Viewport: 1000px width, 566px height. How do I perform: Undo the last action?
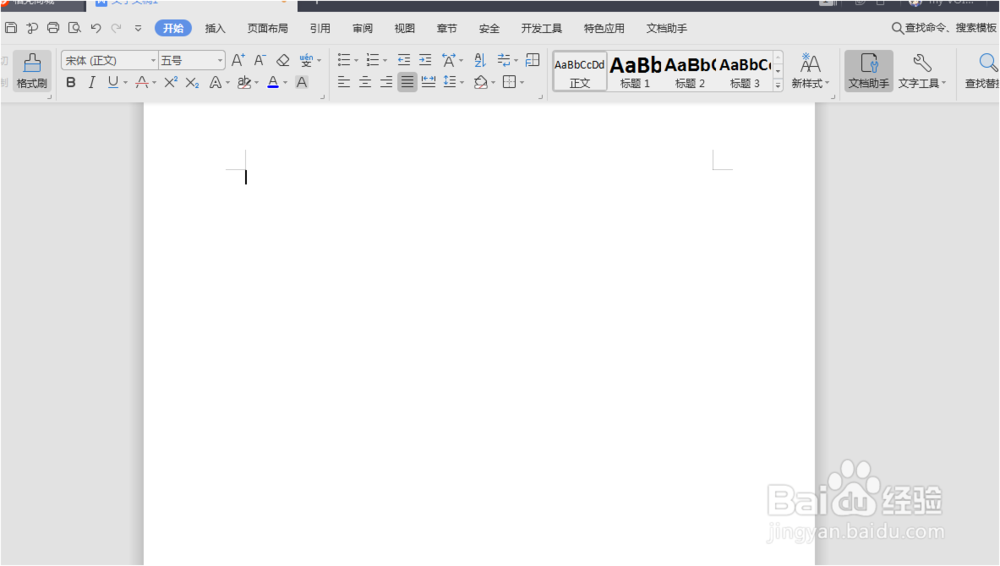96,27
